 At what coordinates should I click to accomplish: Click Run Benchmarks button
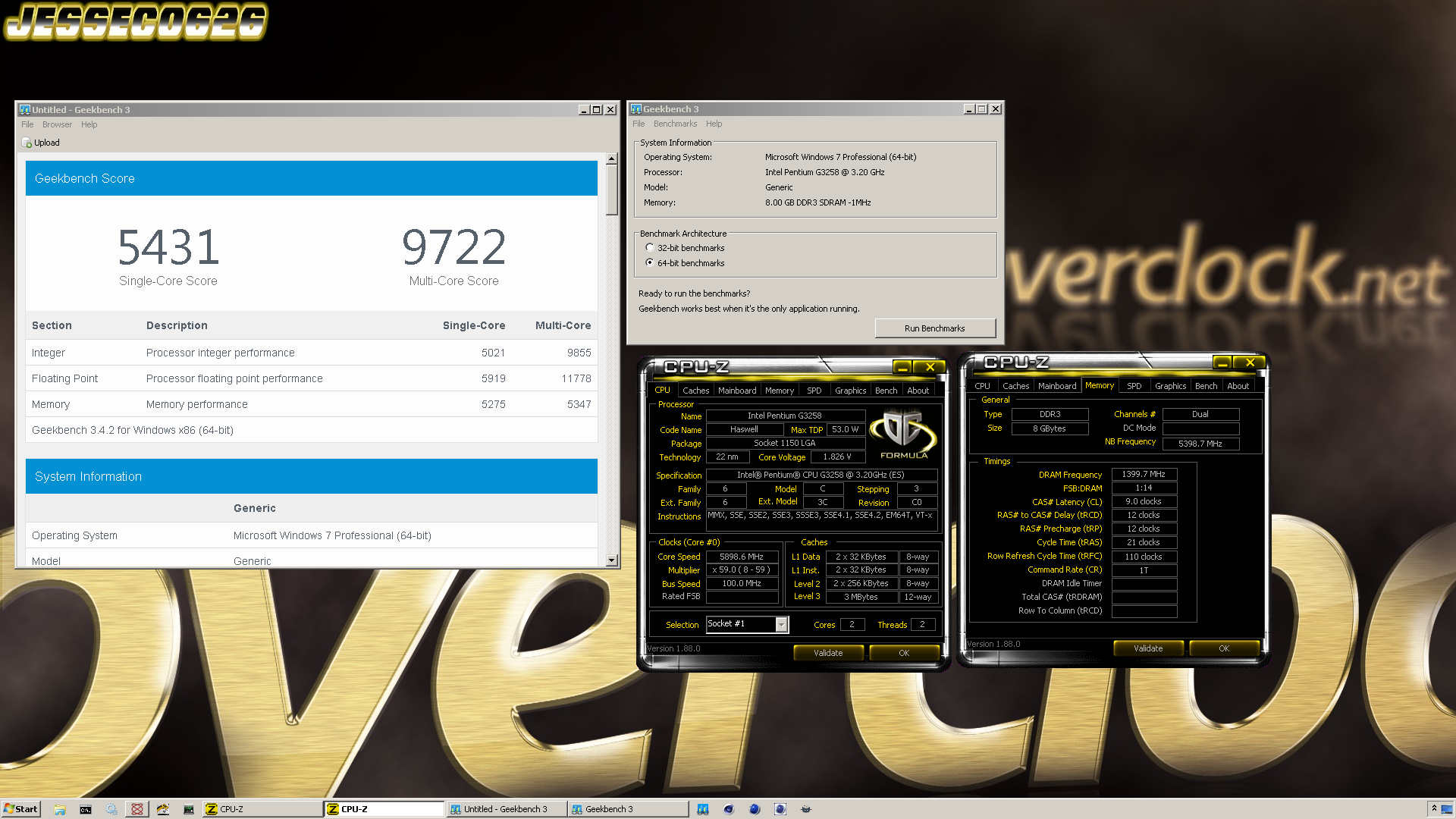pos(934,328)
